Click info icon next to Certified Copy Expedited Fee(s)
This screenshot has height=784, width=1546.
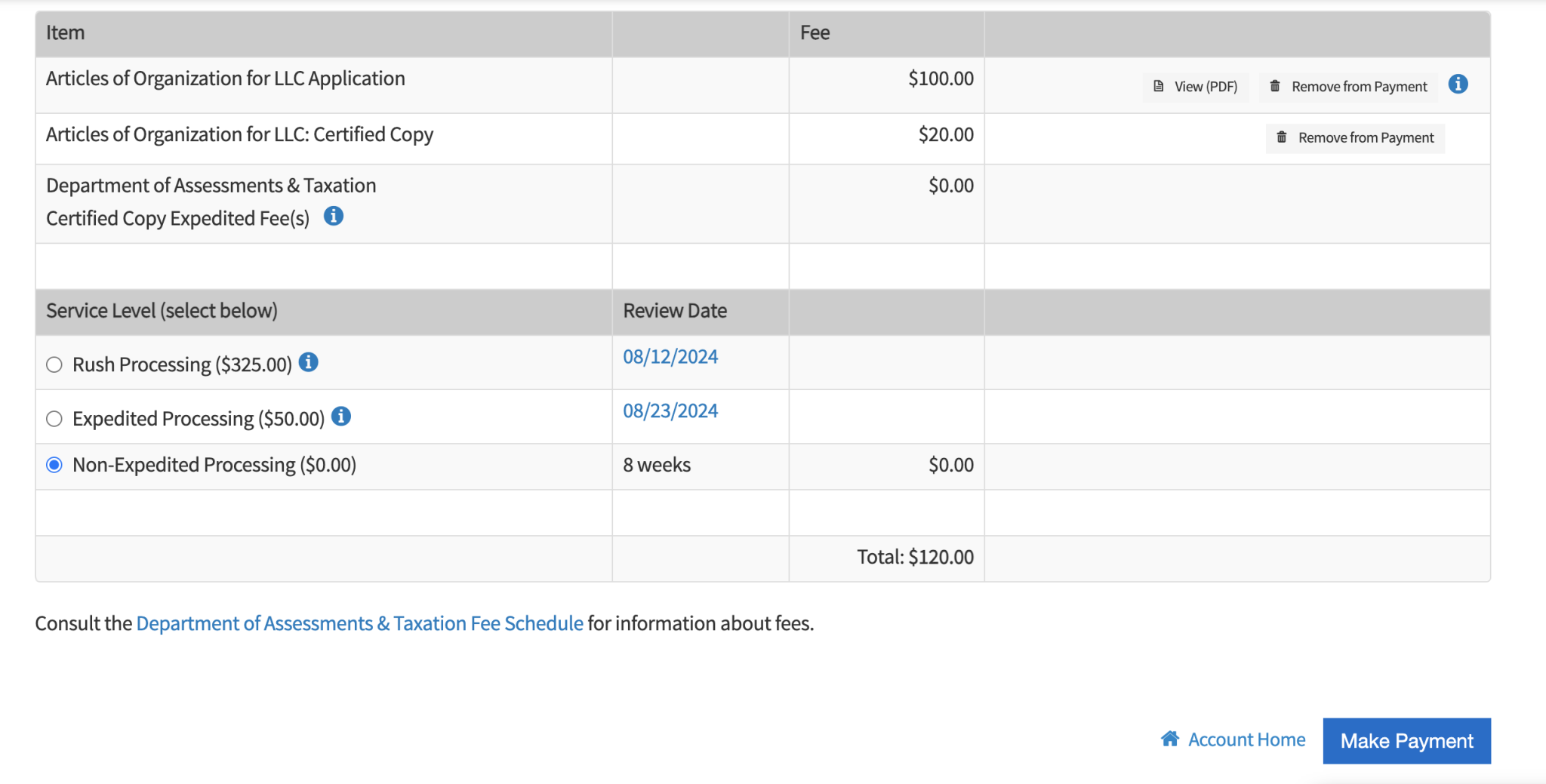[334, 217]
